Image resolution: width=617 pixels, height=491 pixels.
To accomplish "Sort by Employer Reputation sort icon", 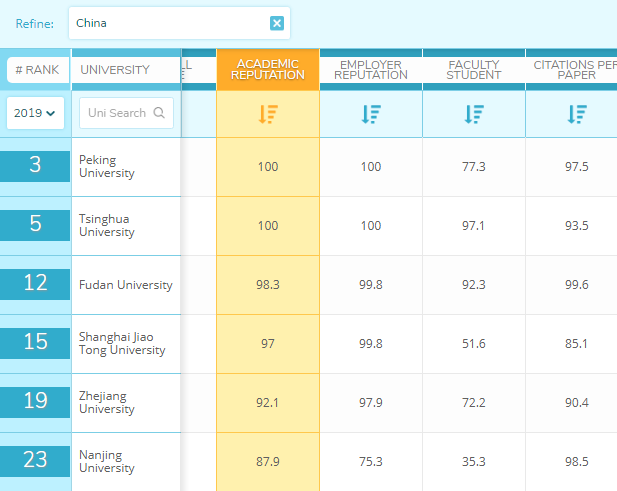I will pyautogui.click(x=371, y=114).
